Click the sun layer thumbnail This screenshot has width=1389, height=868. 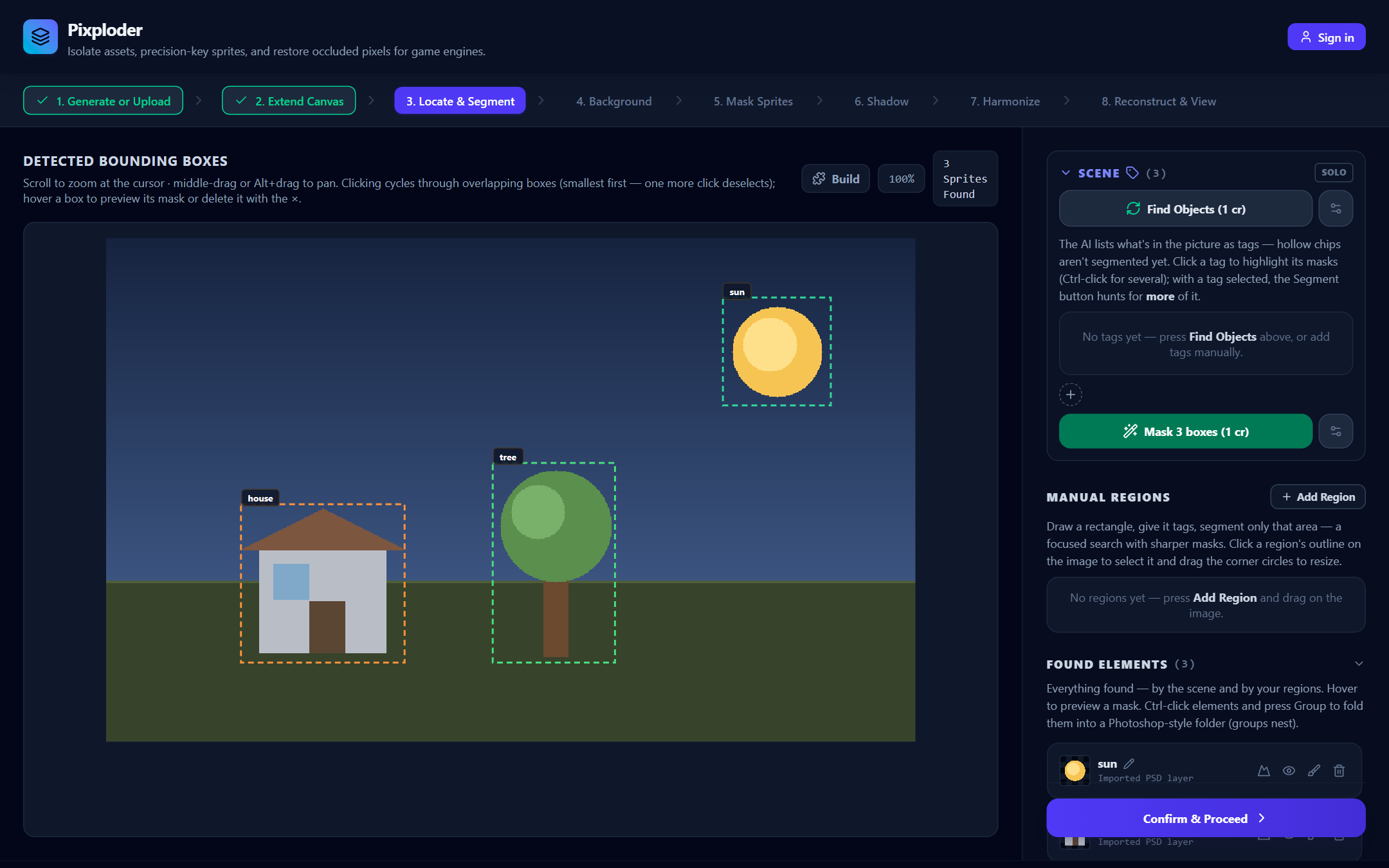pos(1075,770)
